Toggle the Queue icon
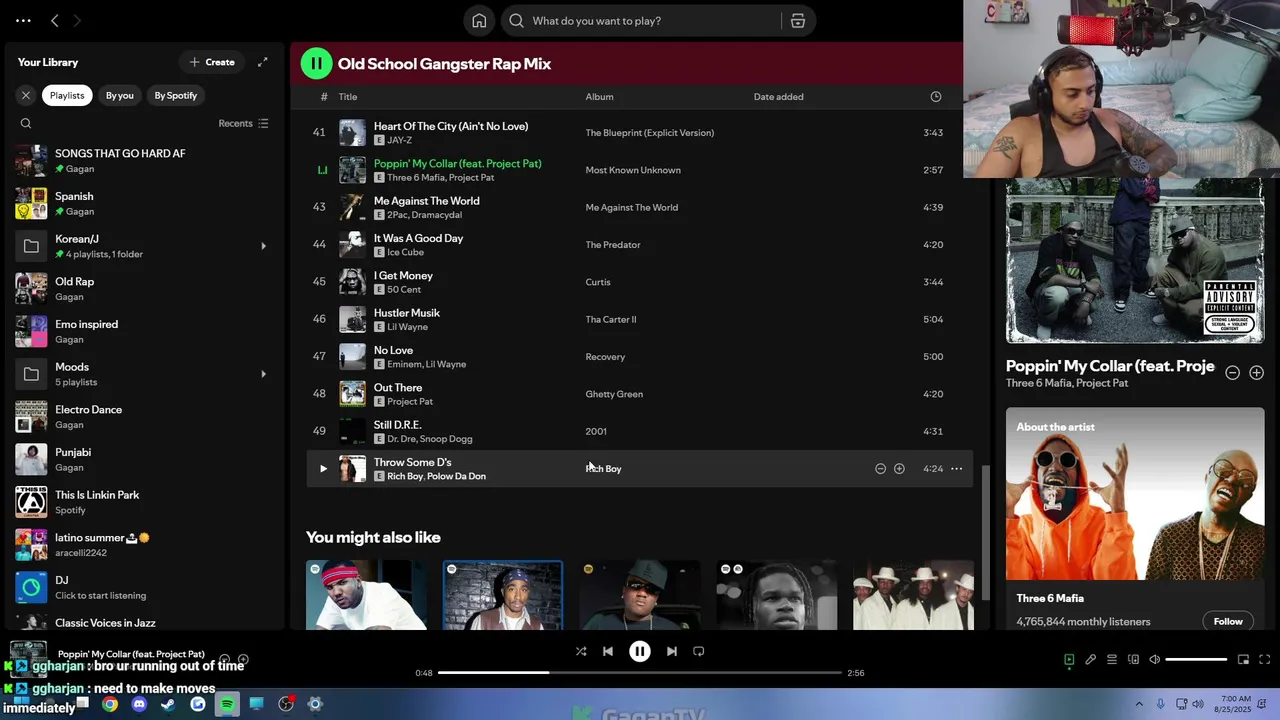The width and height of the screenshot is (1280, 720). (1111, 659)
